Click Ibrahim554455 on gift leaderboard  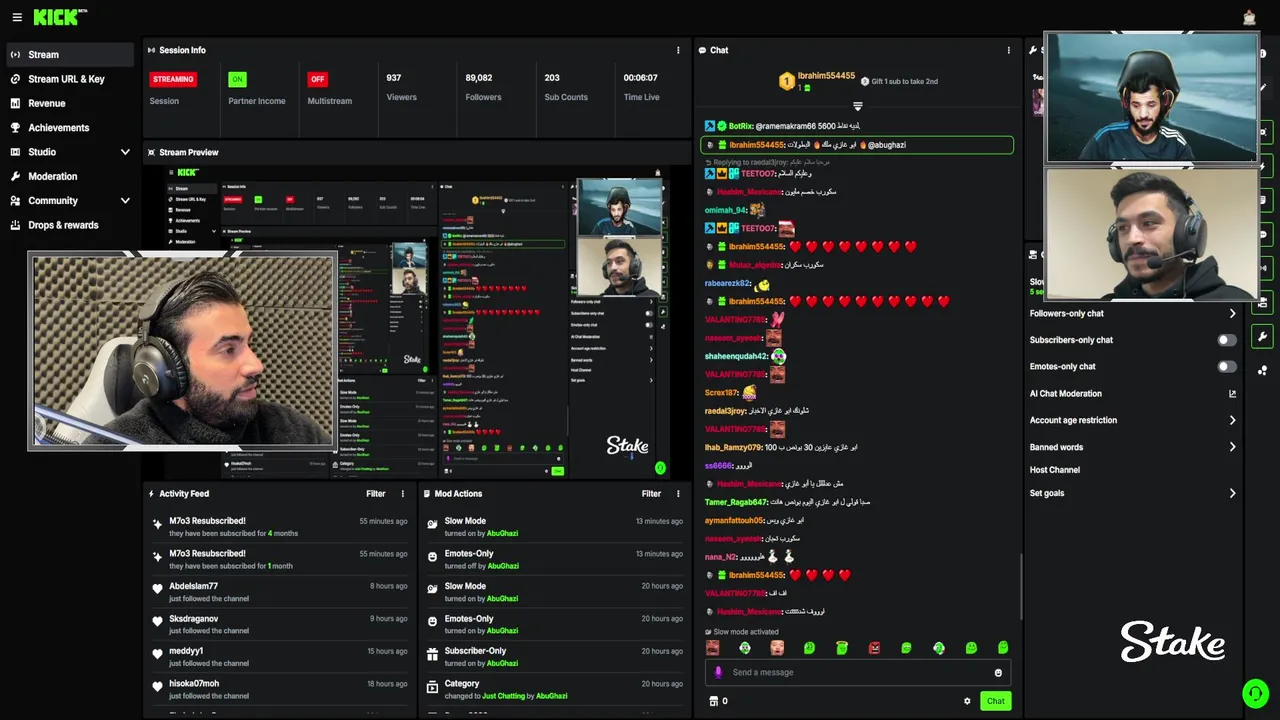826,76
